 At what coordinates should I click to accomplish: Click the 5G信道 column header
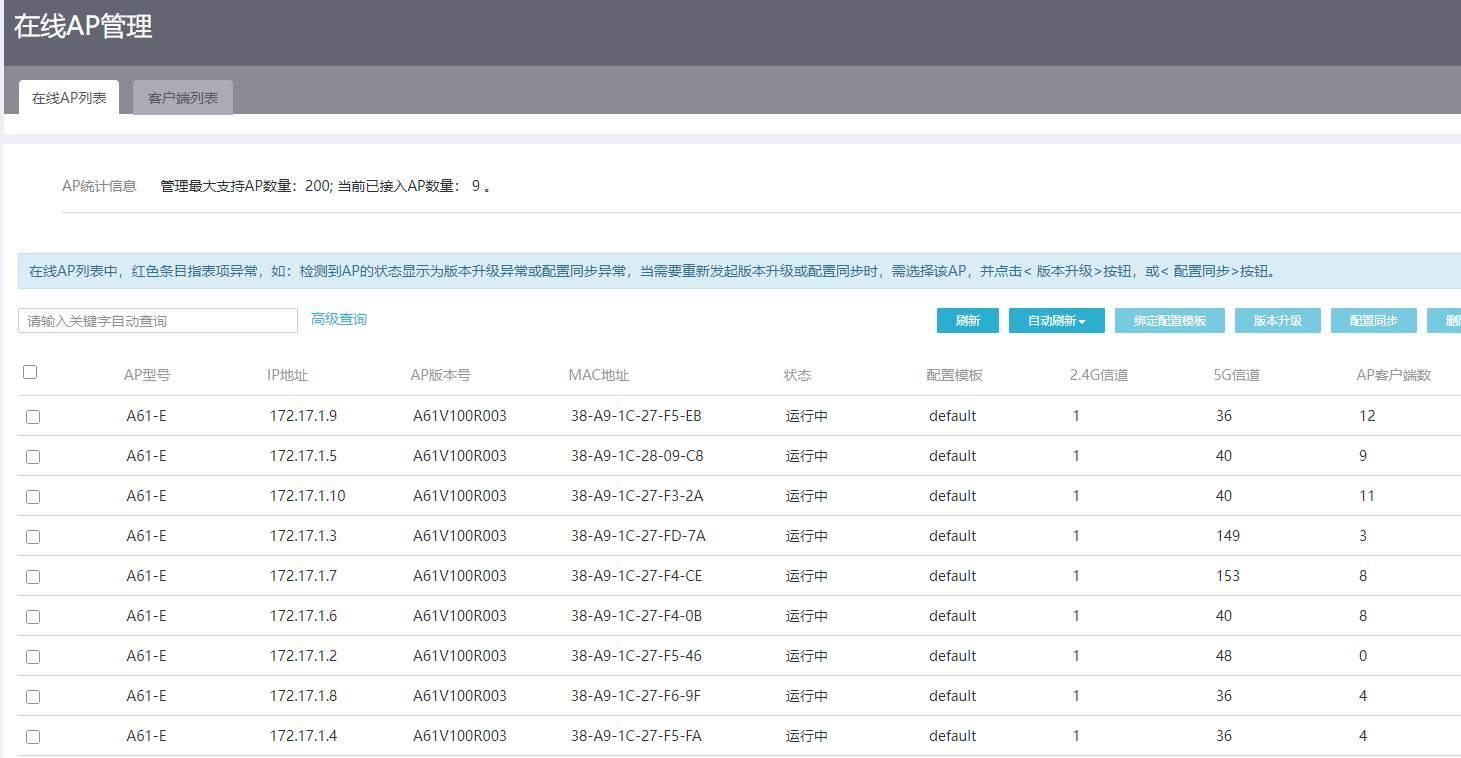click(x=1236, y=375)
